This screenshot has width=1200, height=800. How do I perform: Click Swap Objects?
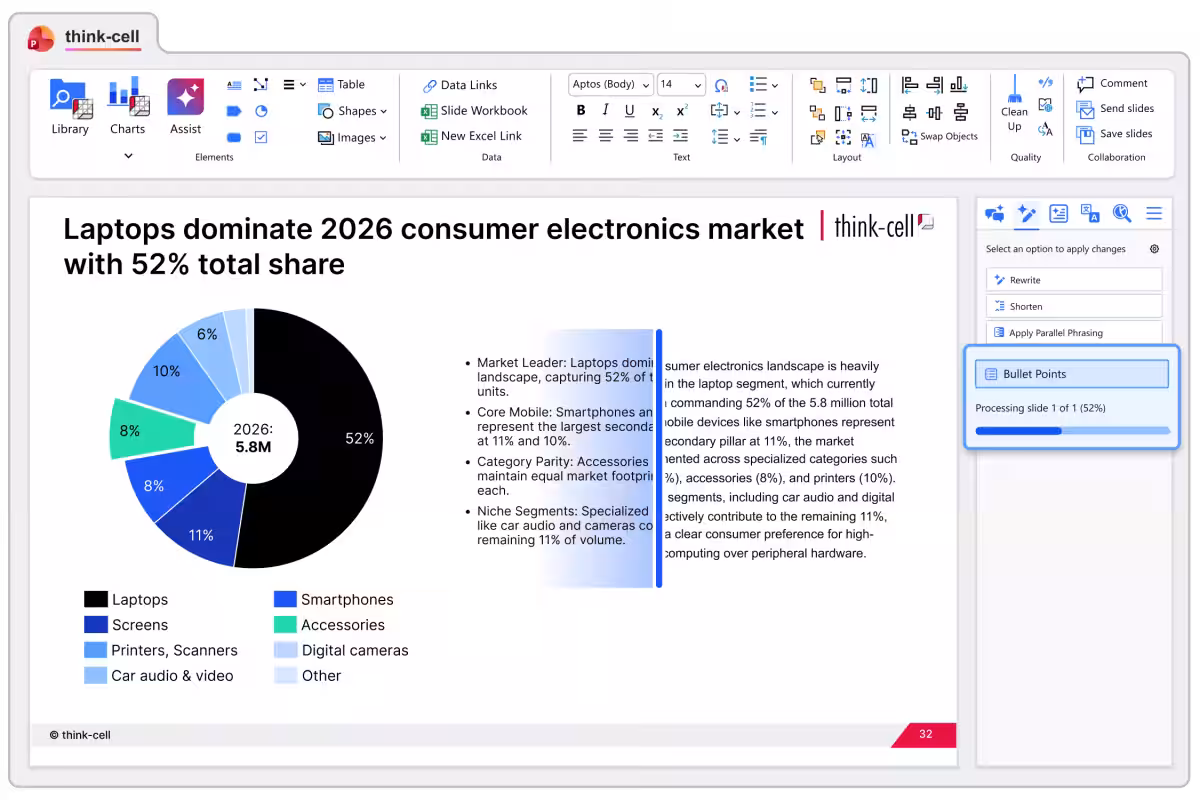tap(939, 136)
